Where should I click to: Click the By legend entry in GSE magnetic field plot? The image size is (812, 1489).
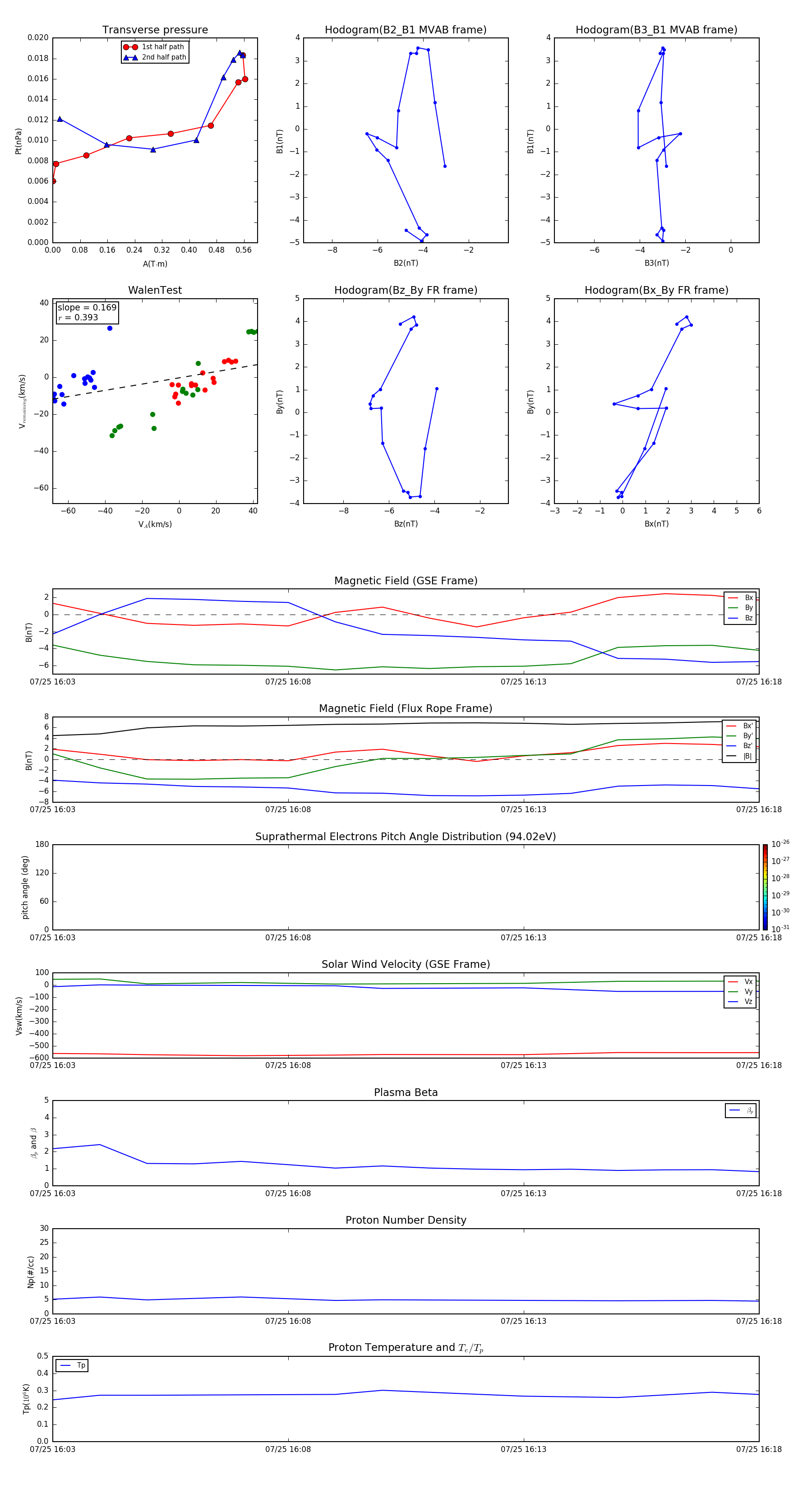click(740, 607)
